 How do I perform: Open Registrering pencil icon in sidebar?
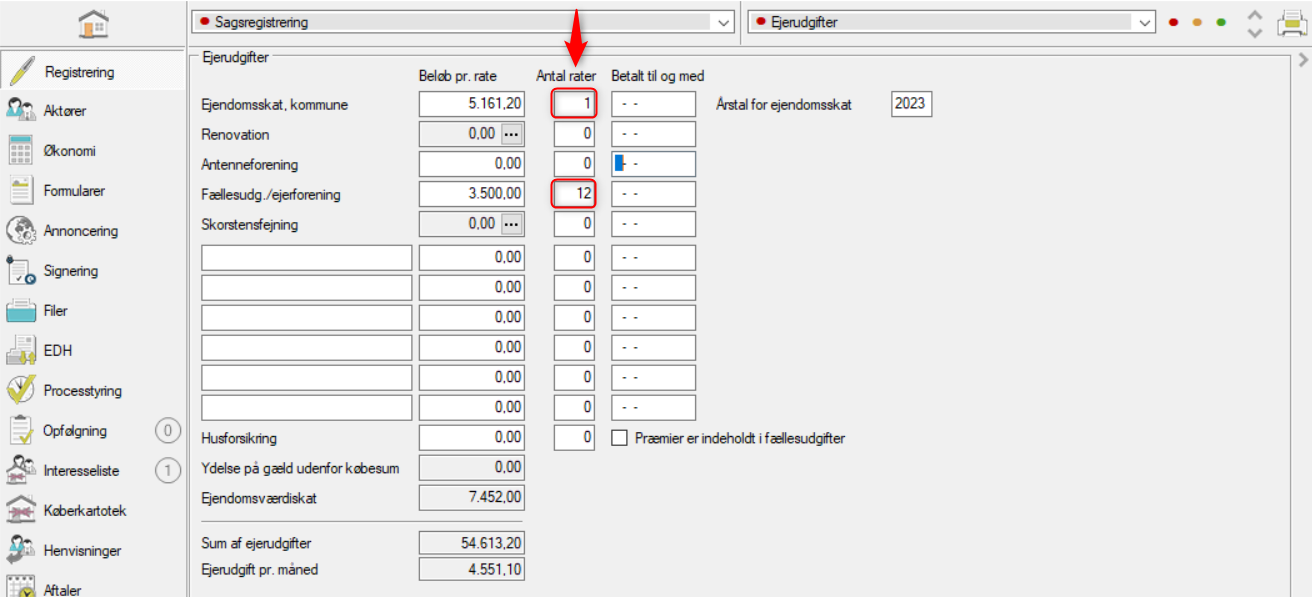point(21,72)
